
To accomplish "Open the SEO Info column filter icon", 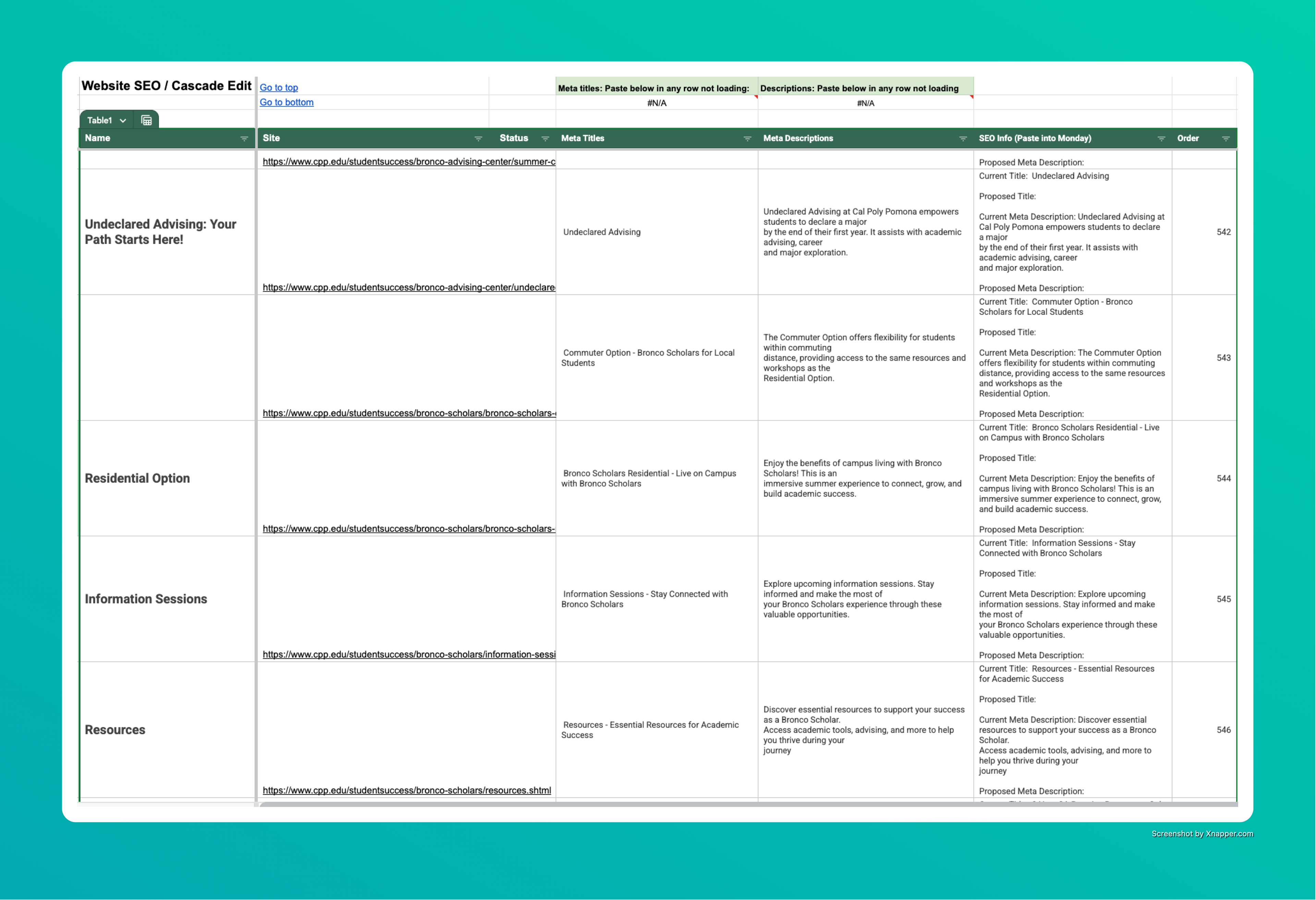I will 1161,139.
